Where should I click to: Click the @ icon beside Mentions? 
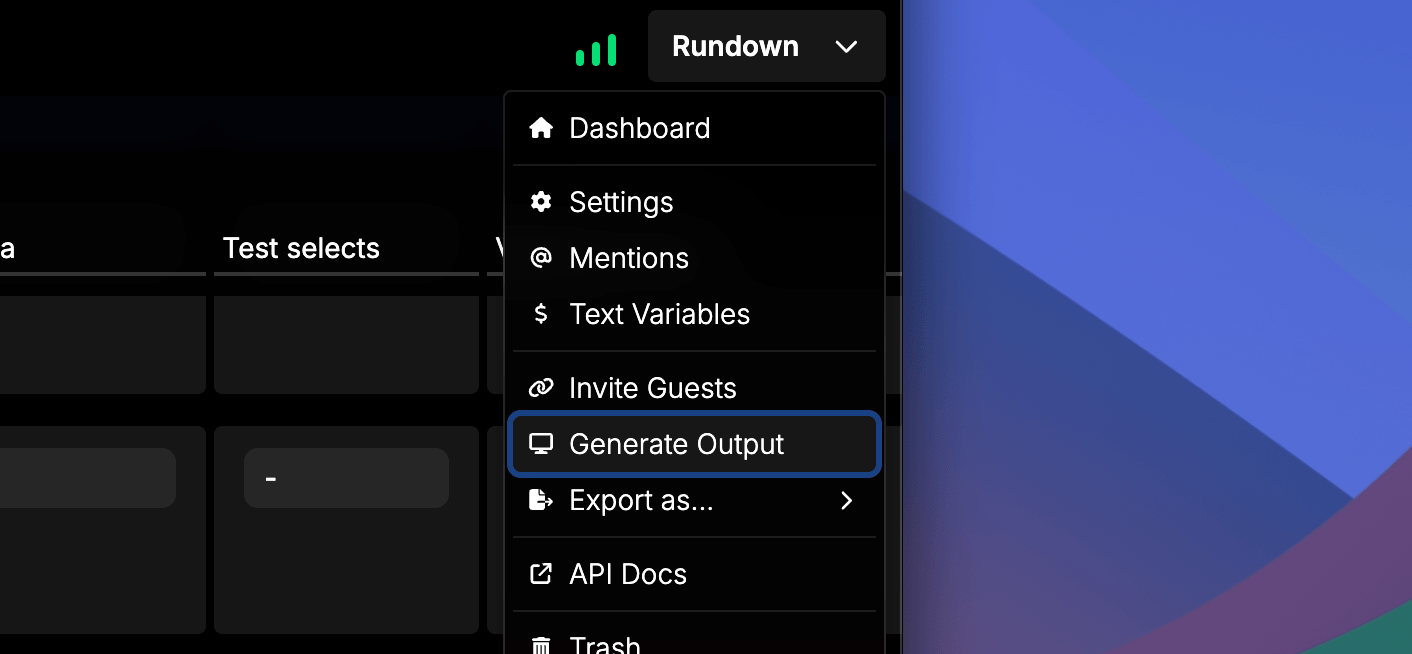click(541, 258)
